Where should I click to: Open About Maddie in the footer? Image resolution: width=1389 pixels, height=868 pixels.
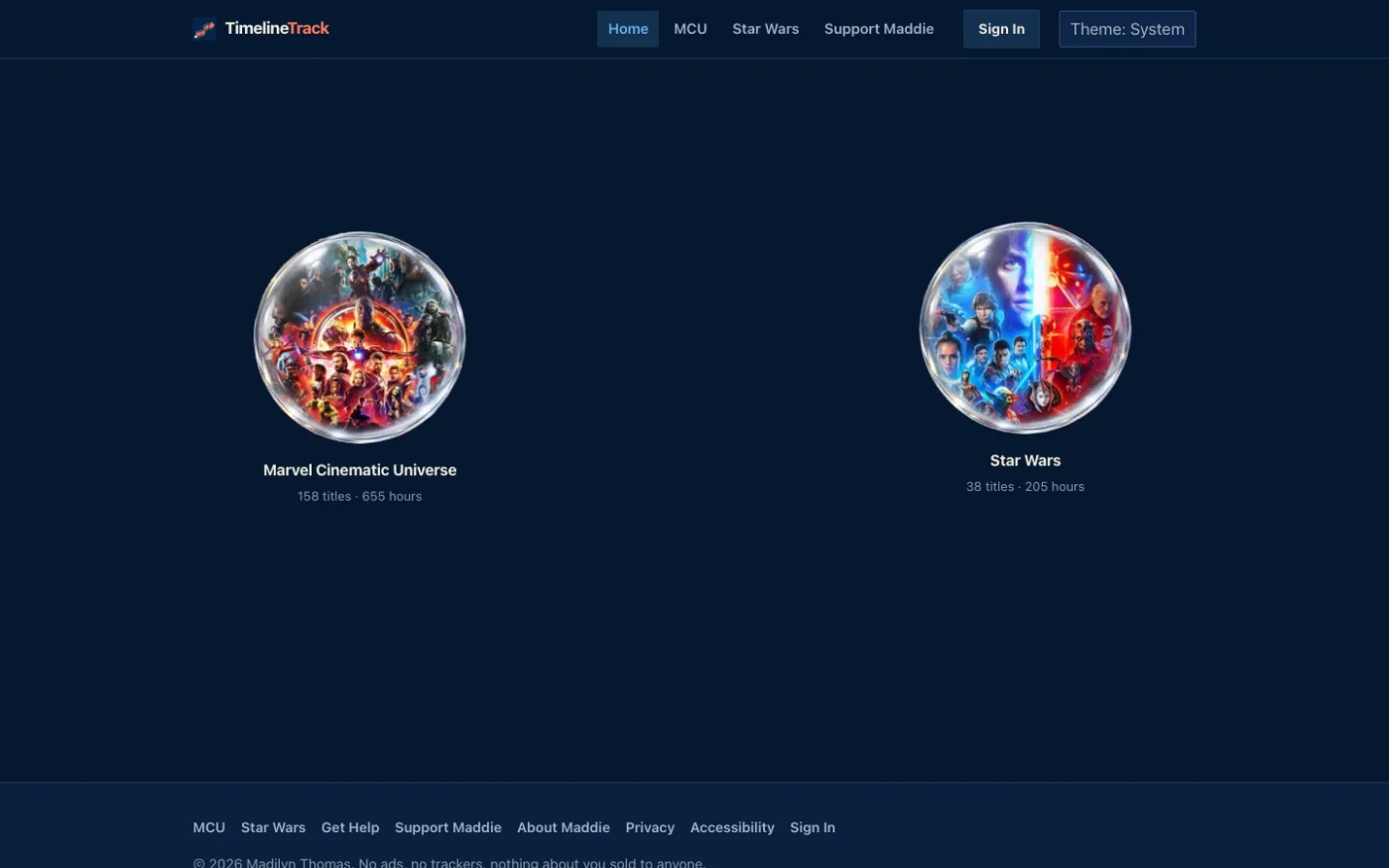pos(564,827)
